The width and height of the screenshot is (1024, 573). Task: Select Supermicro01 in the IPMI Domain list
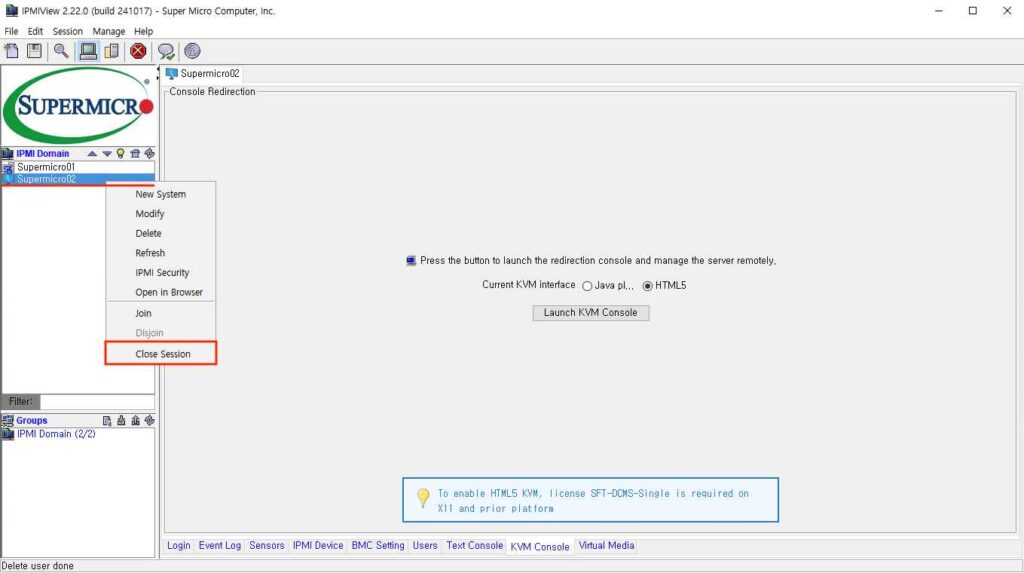pyautogui.click(x=78, y=167)
